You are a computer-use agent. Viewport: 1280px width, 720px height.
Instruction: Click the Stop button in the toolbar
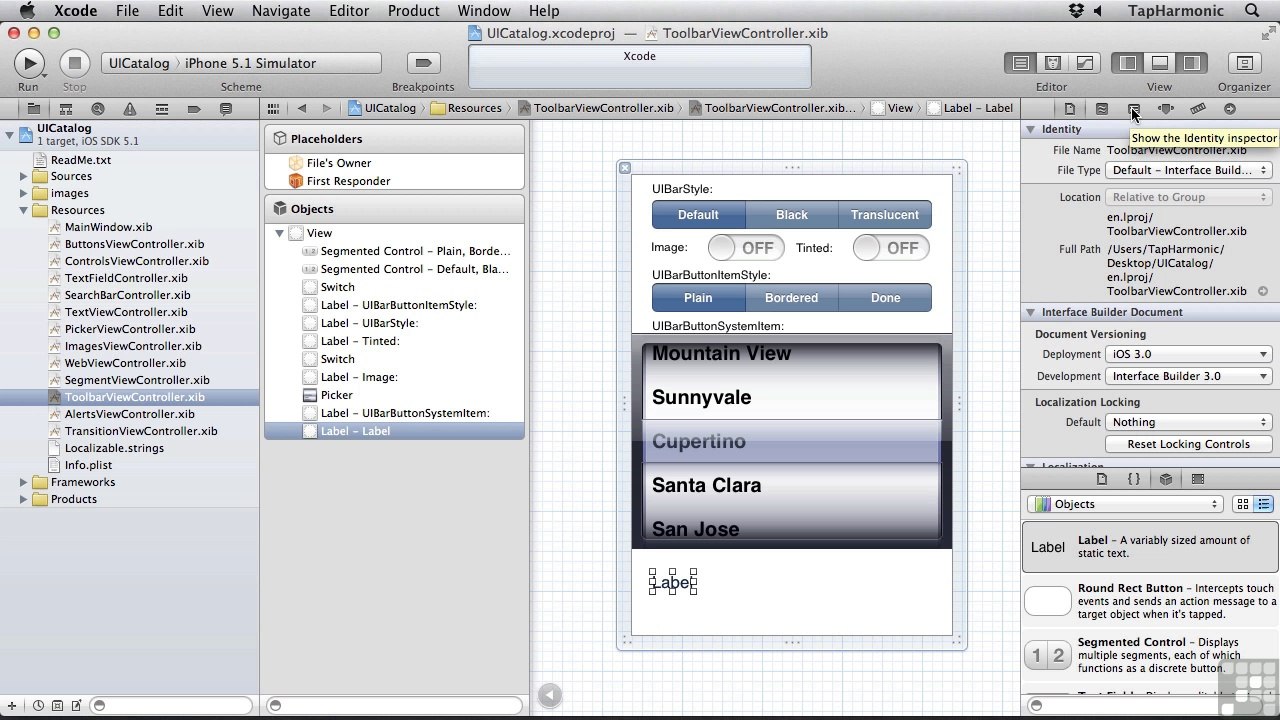pos(74,63)
